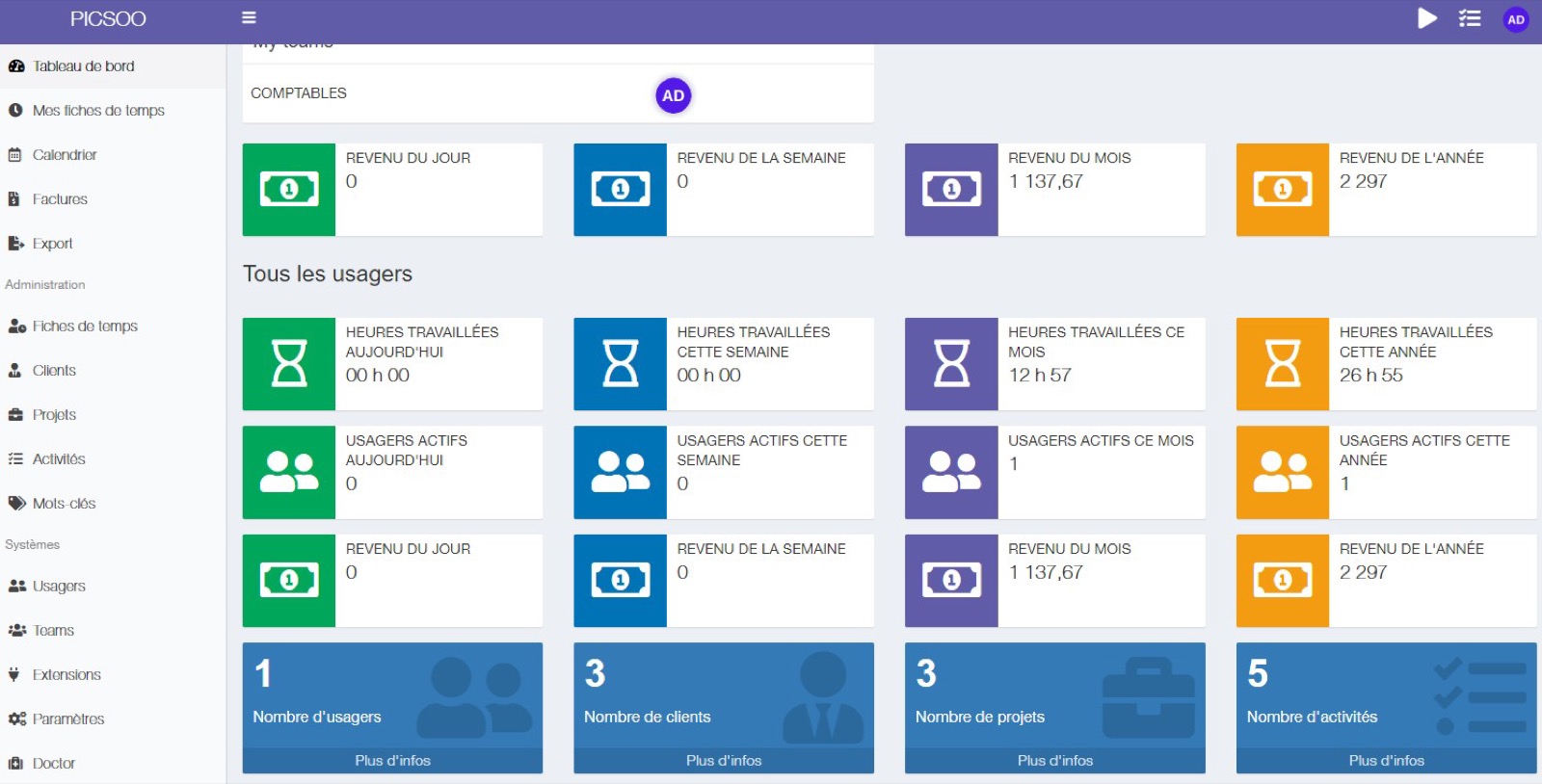The image size is (1542, 784).
Task: Start the timer with the play icon
Action: coord(1427,18)
